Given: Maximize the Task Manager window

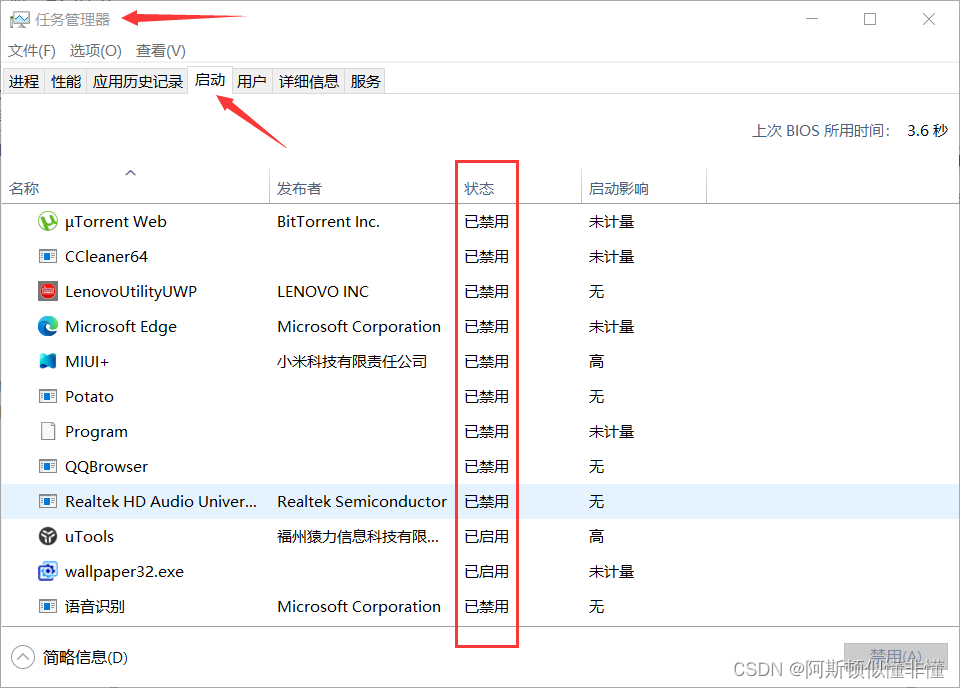Looking at the screenshot, I should [x=870, y=19].
